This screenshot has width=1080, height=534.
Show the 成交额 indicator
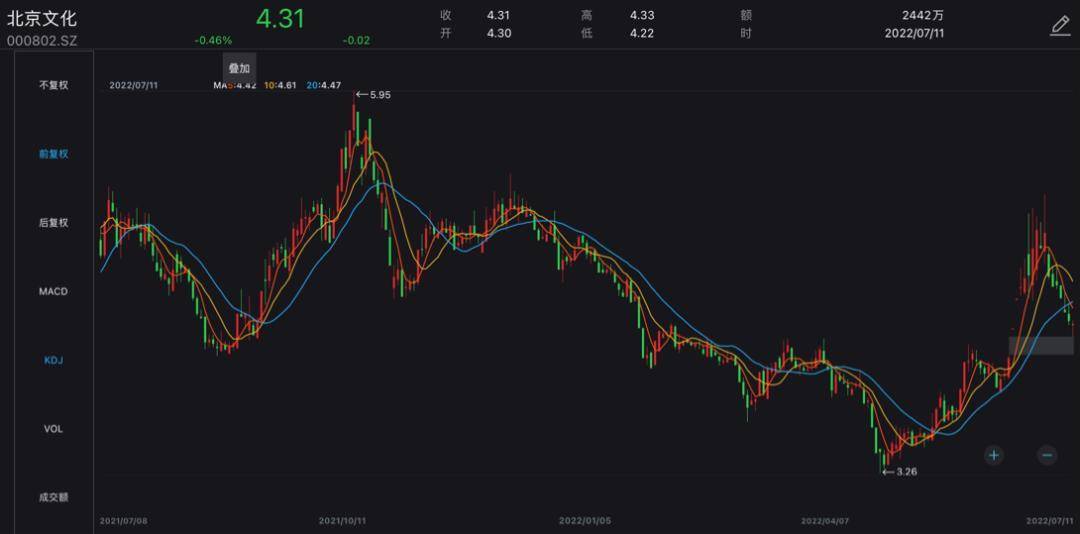(x=54, y=497)
